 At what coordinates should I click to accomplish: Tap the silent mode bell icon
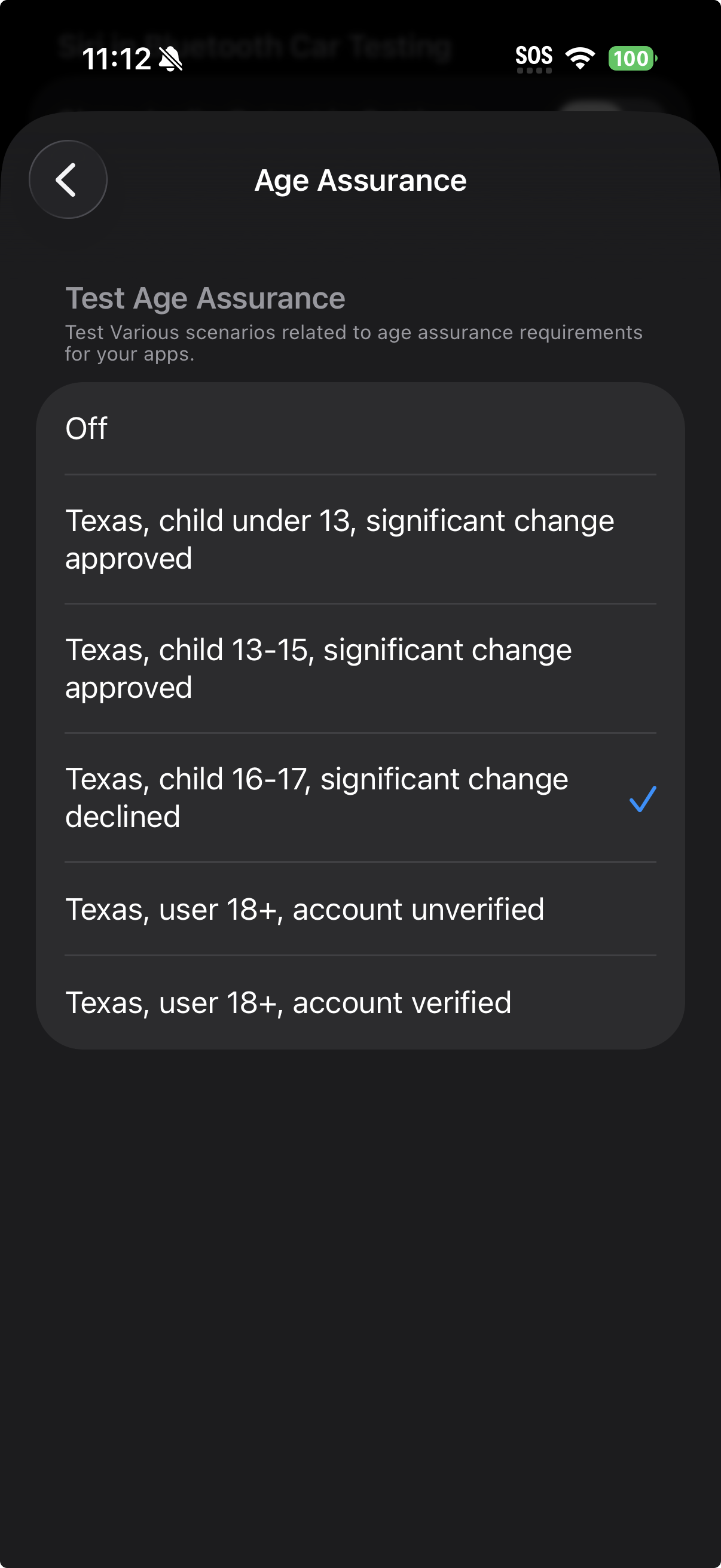point(170,59)
